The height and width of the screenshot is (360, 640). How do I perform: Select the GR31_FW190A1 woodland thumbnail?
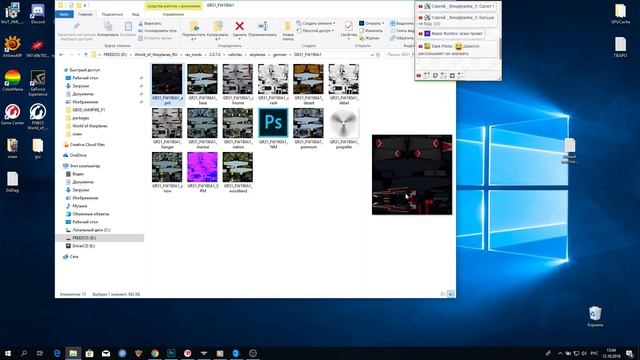point(238,167)
